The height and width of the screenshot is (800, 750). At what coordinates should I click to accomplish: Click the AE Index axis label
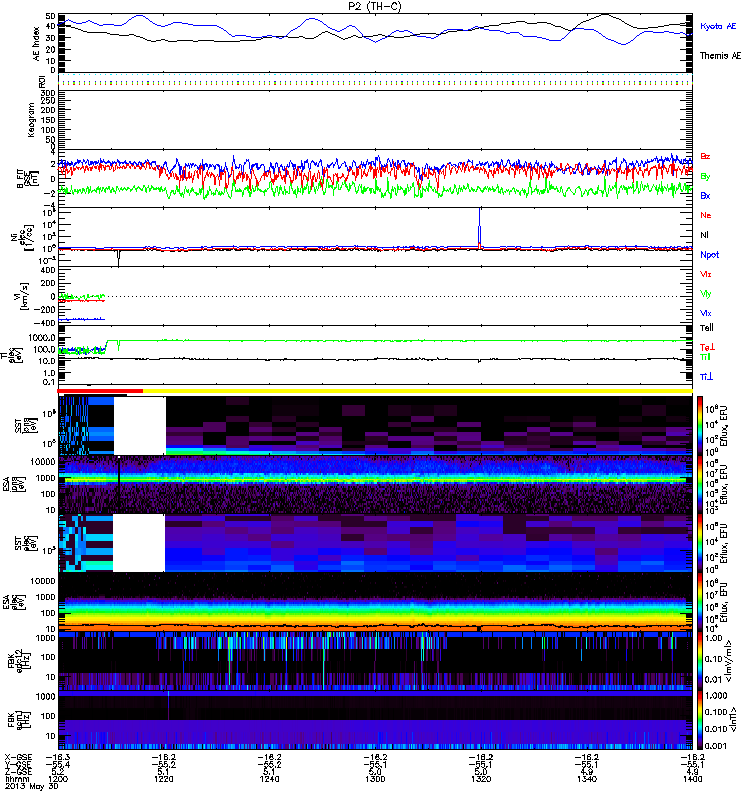click(36, 44)
